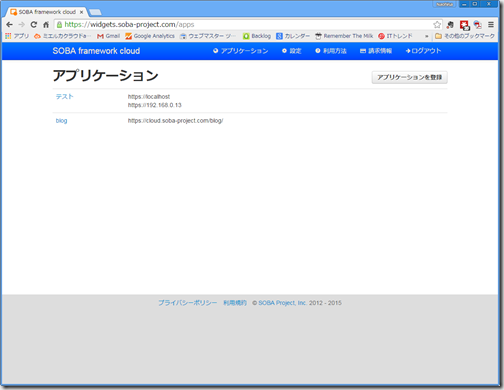Open the 請求情報 nav menu item
This screenshot has height=390, width=504.
tap(376, 51)
